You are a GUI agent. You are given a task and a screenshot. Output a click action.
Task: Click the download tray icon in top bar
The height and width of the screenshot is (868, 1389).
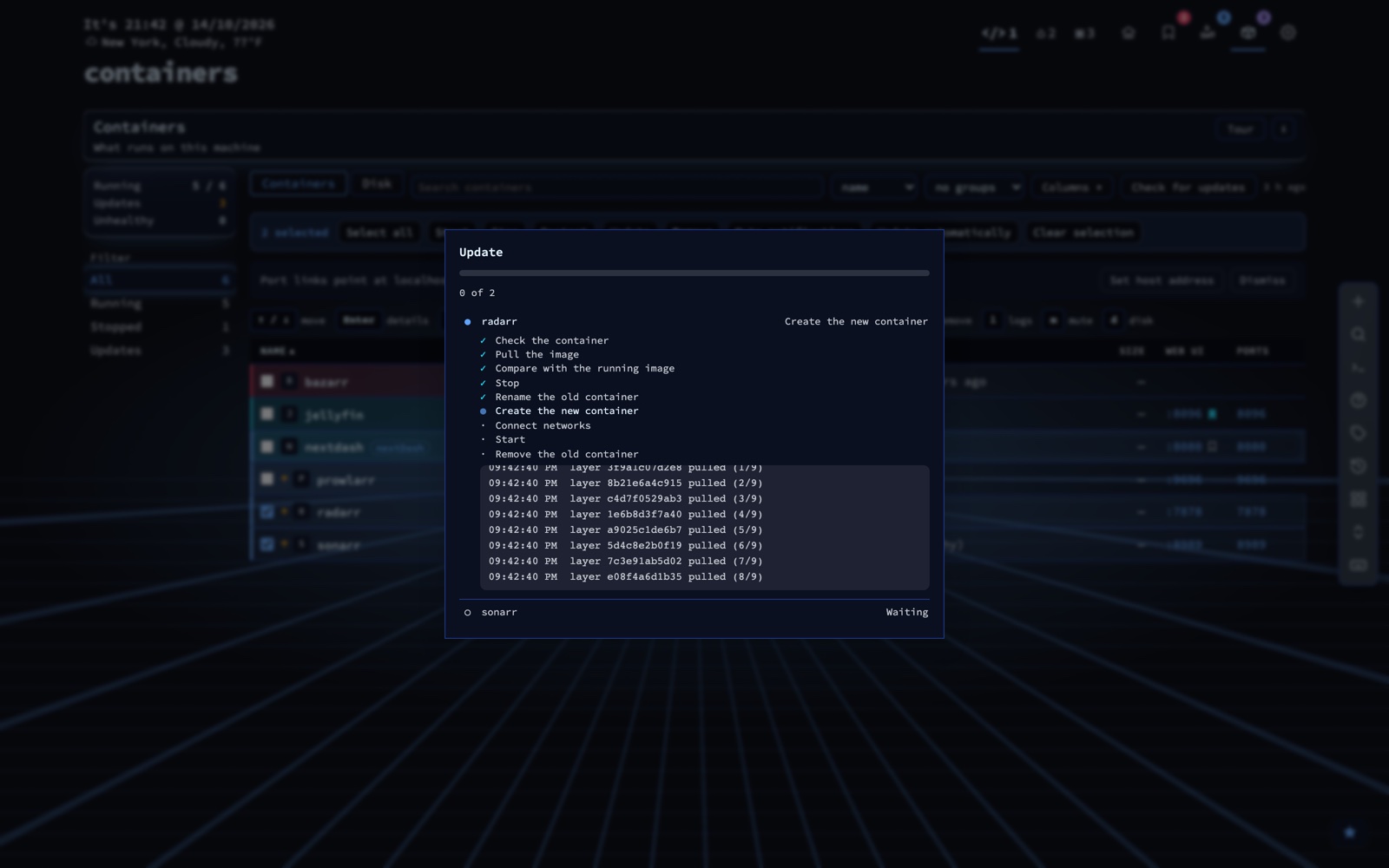coord(1208,33)
